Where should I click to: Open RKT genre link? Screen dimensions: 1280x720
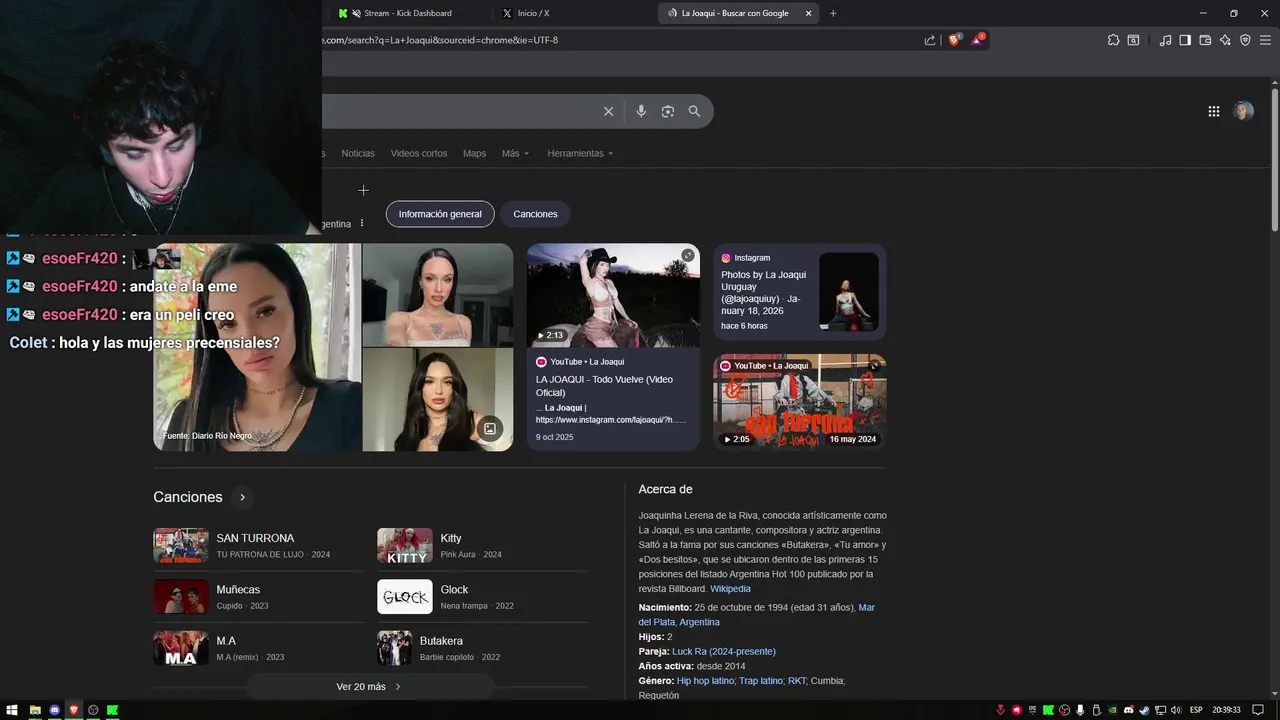[797, 681]
